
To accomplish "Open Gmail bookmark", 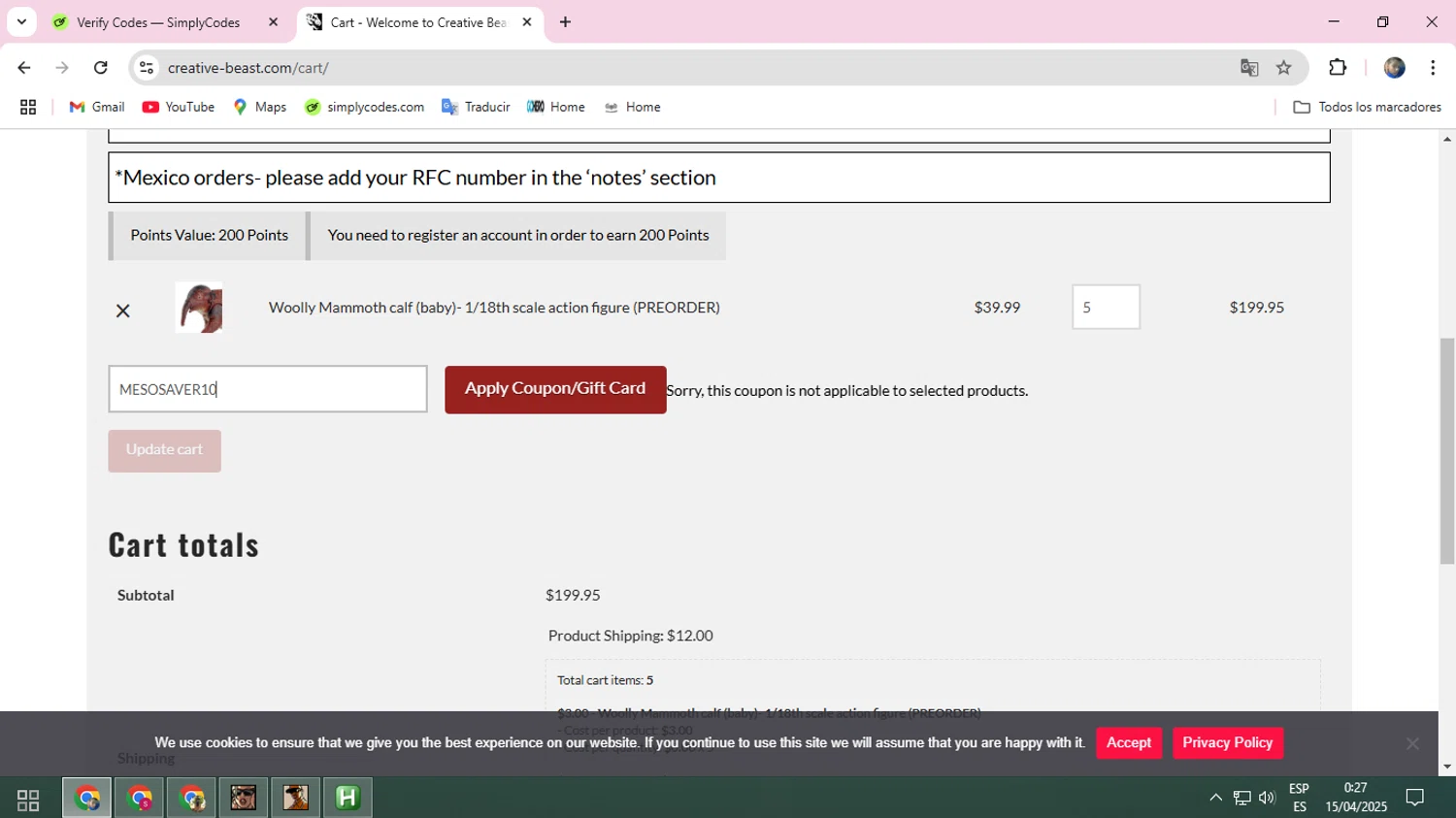I will (97, 107).
